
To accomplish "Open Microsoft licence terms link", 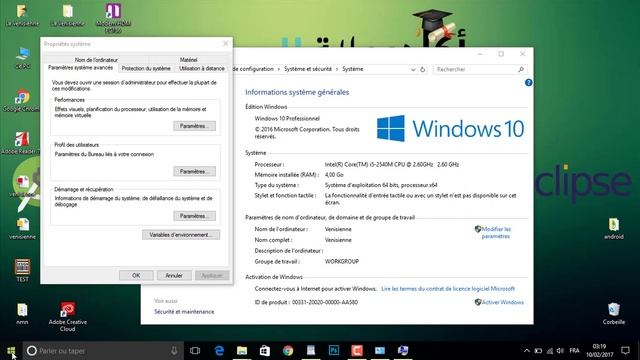I will (x=448, y=289).
